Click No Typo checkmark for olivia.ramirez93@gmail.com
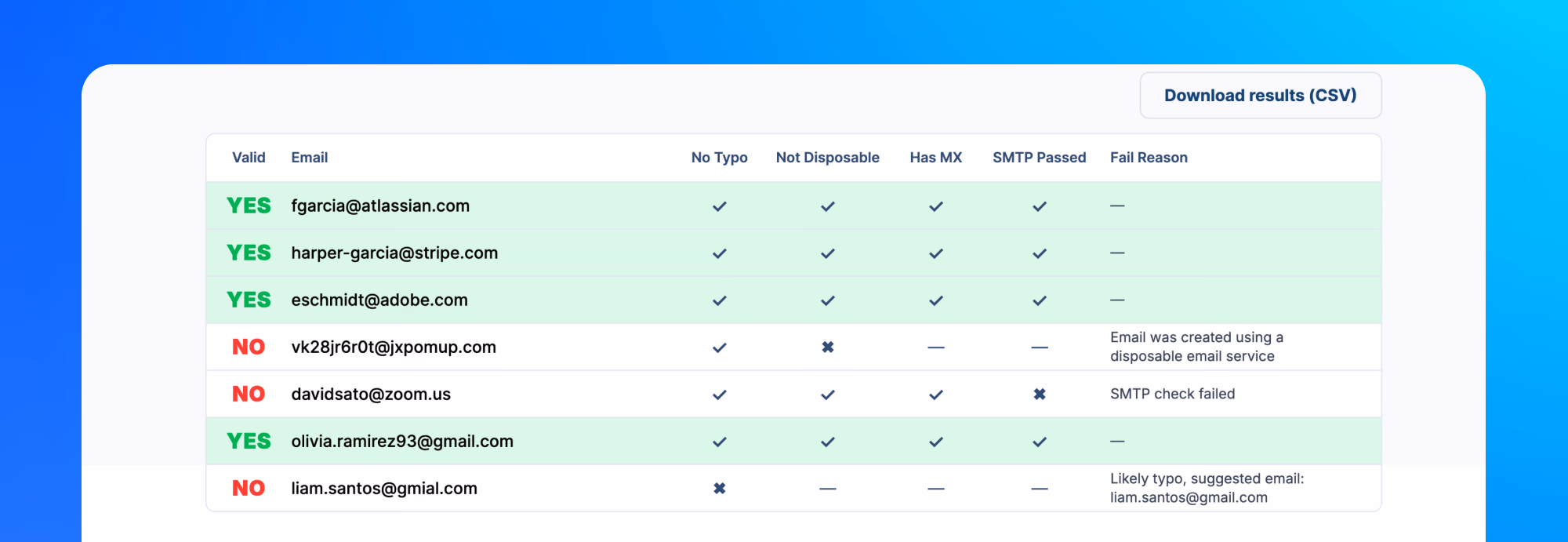This screenshot has height=542, width=1568. tap(719, 442)
